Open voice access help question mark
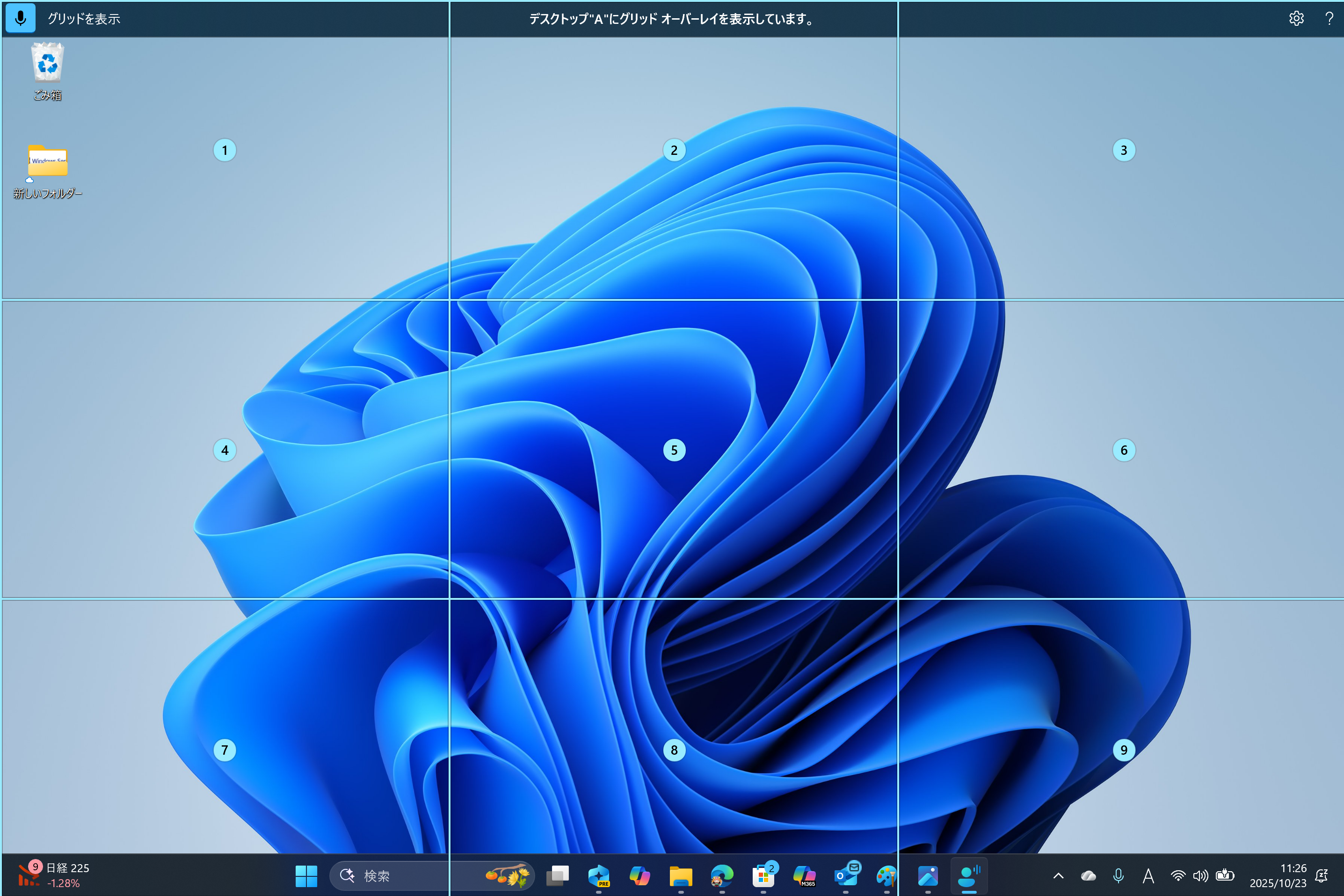 pos(1329,18)
